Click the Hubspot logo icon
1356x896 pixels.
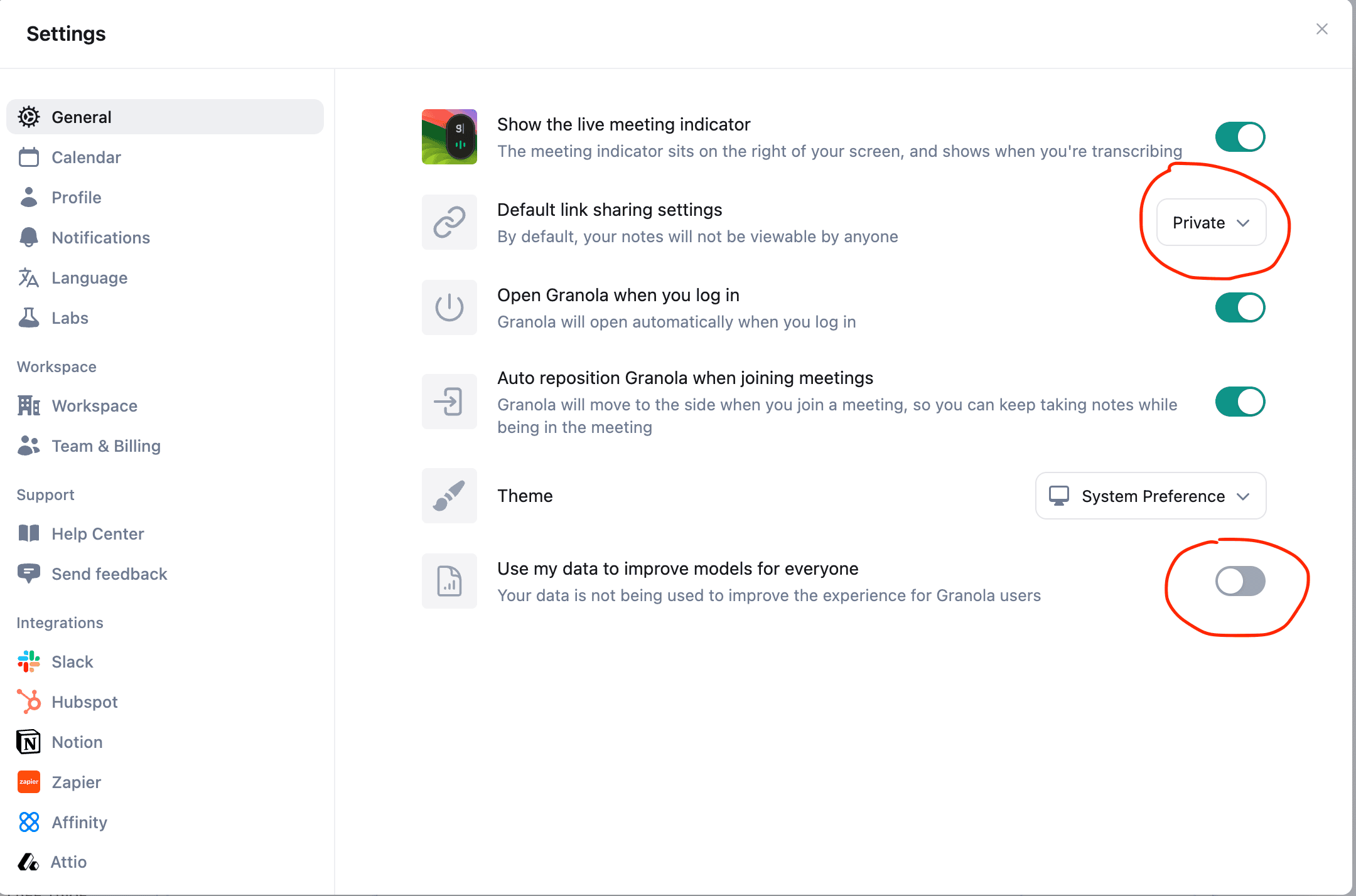pos(29,701)
